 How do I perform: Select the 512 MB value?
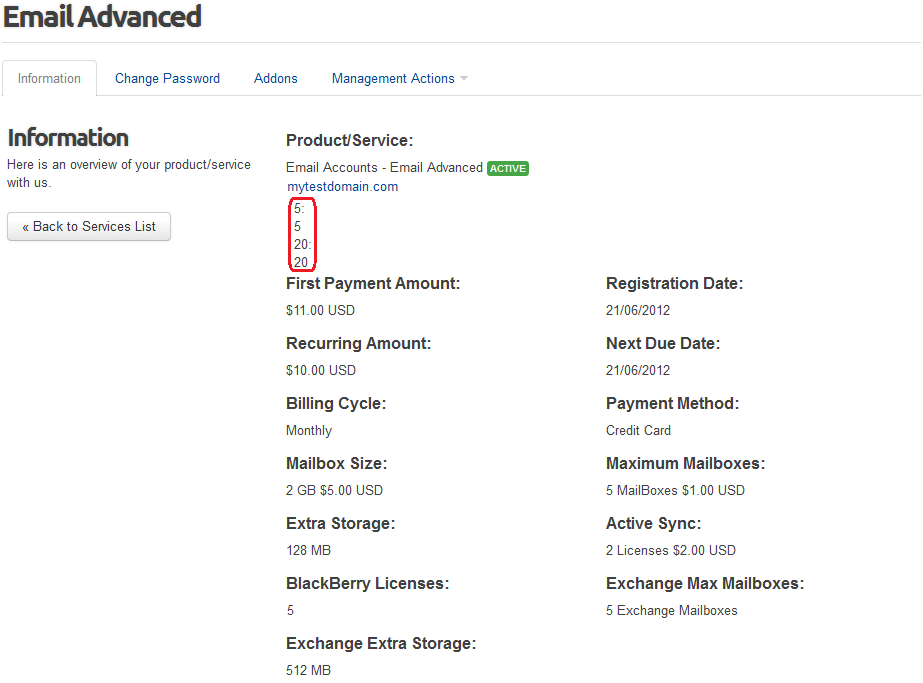click(x=308, y=671)
